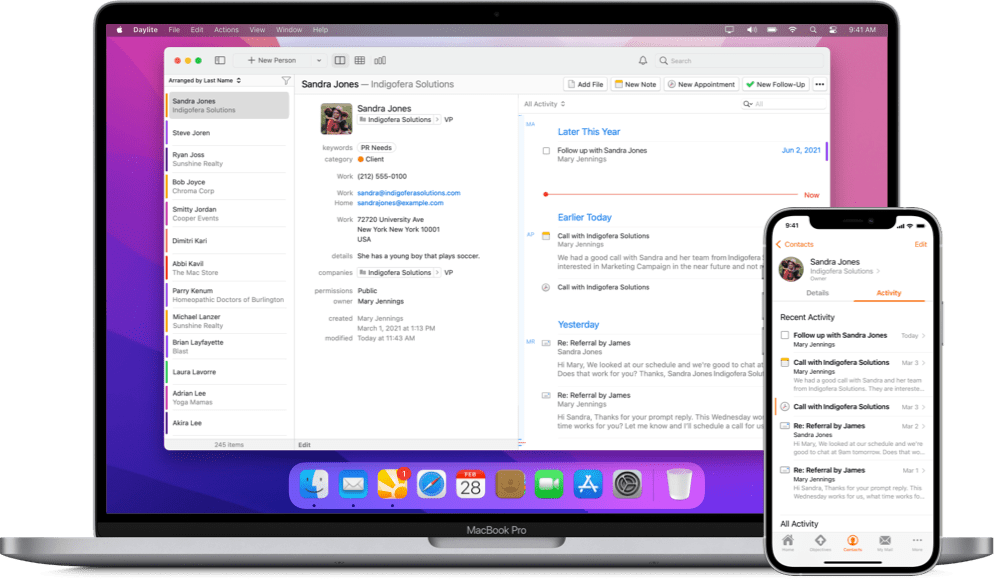
Task: Check Follow up task box on iPhone
Action: coord(785,335)
